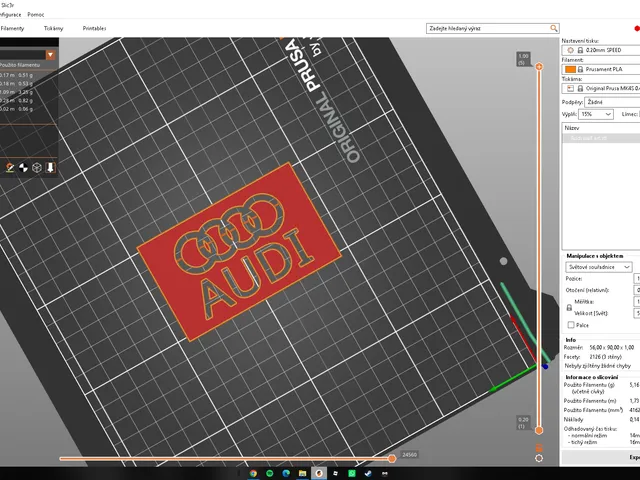640x480 pixels.
Task: Open Steam from the taskbar
Action: (368, 473)
